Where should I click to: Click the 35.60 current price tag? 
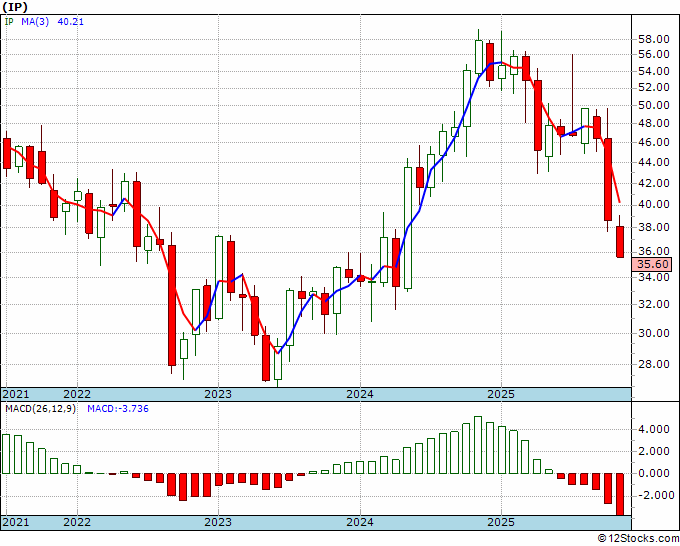(653, 264)
